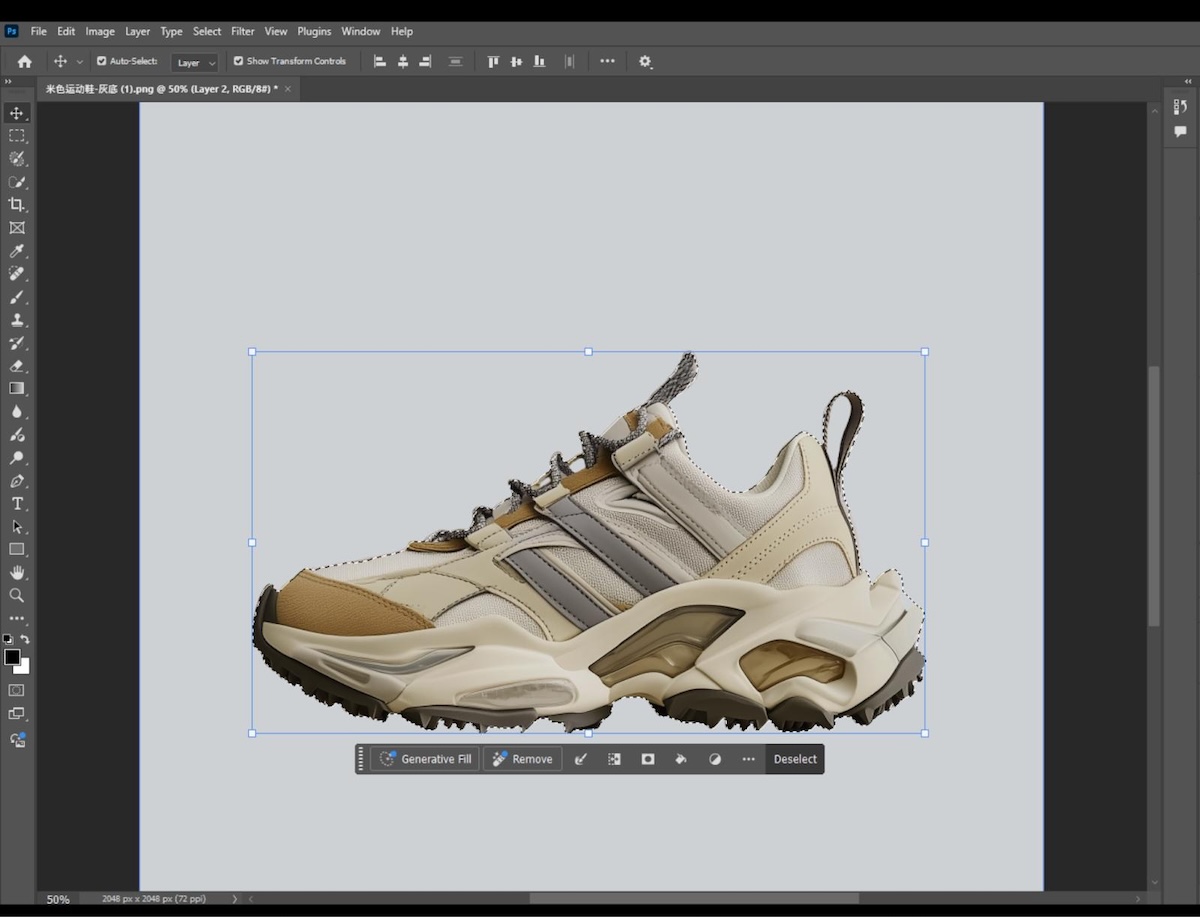
Task: Change the screen mode icon
Action: (x=17, y=714)
